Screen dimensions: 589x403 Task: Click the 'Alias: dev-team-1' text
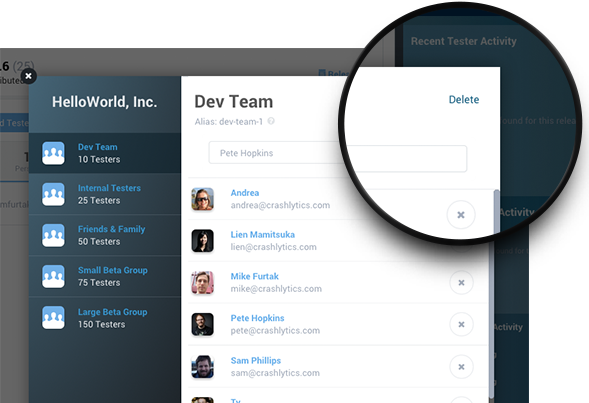click(x=229, y=122)
